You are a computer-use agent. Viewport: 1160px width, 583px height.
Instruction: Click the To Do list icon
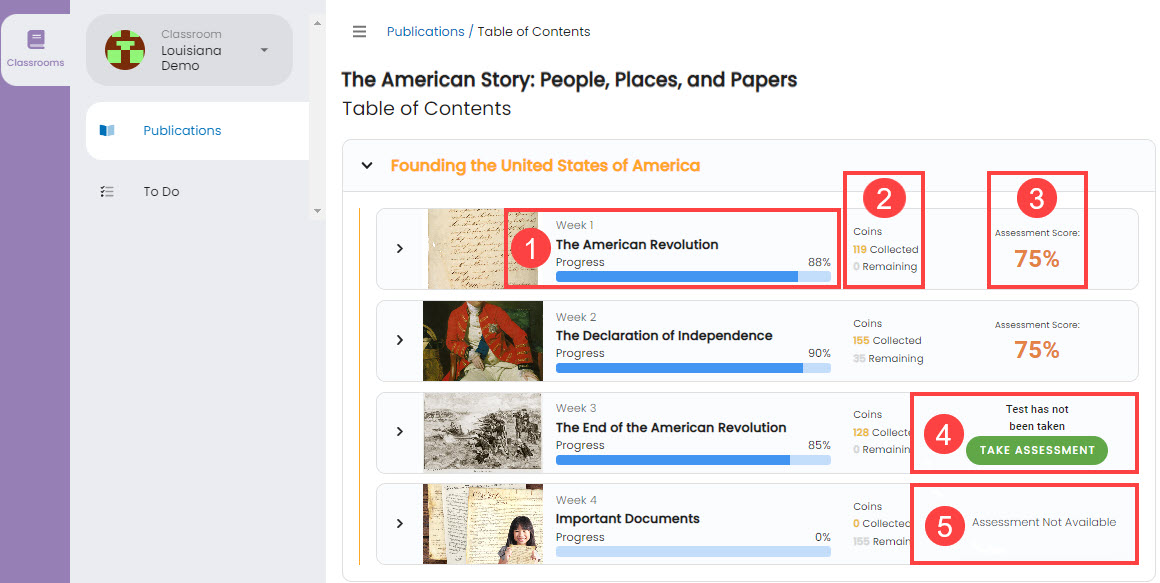click(106, 191)
